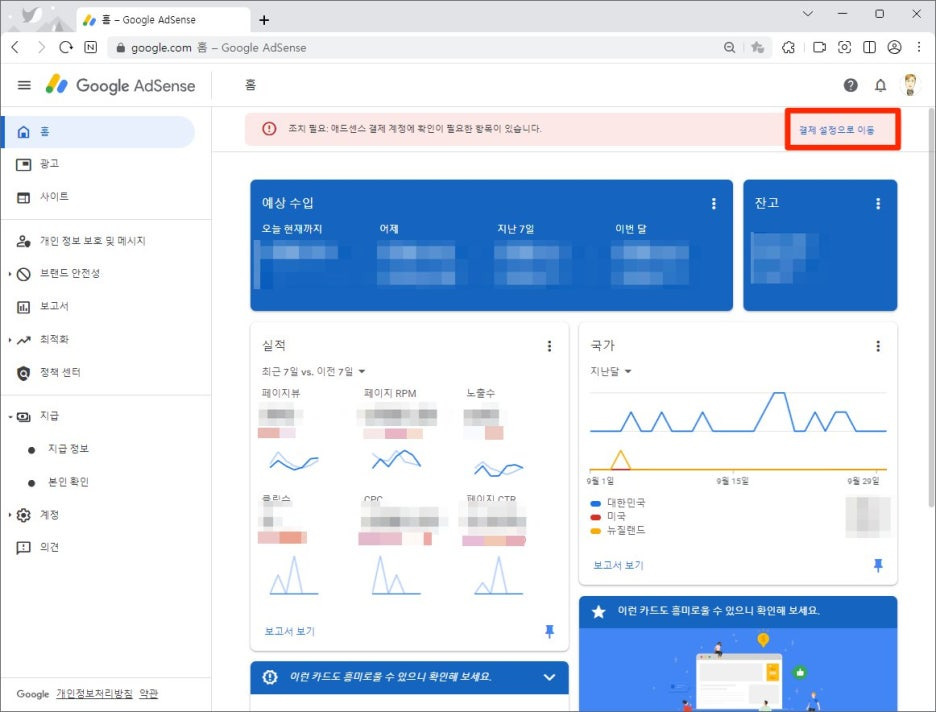Select 지급 정보 under 지급
936x712 pixels.
pyautogui.click(x=69, y=449)
